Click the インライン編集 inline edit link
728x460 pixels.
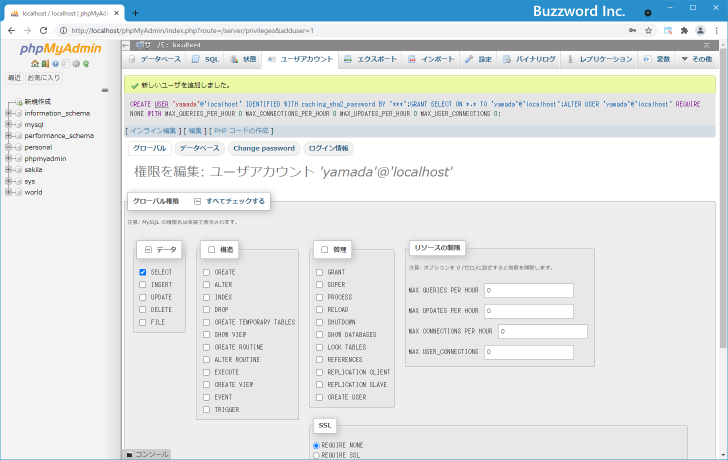pyautogui.click(x=153, y=131)
